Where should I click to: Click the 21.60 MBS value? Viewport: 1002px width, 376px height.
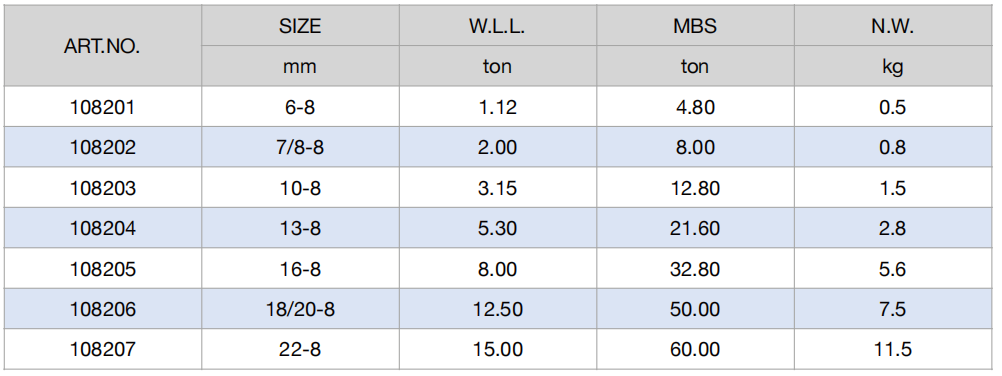tap(695, 228)
